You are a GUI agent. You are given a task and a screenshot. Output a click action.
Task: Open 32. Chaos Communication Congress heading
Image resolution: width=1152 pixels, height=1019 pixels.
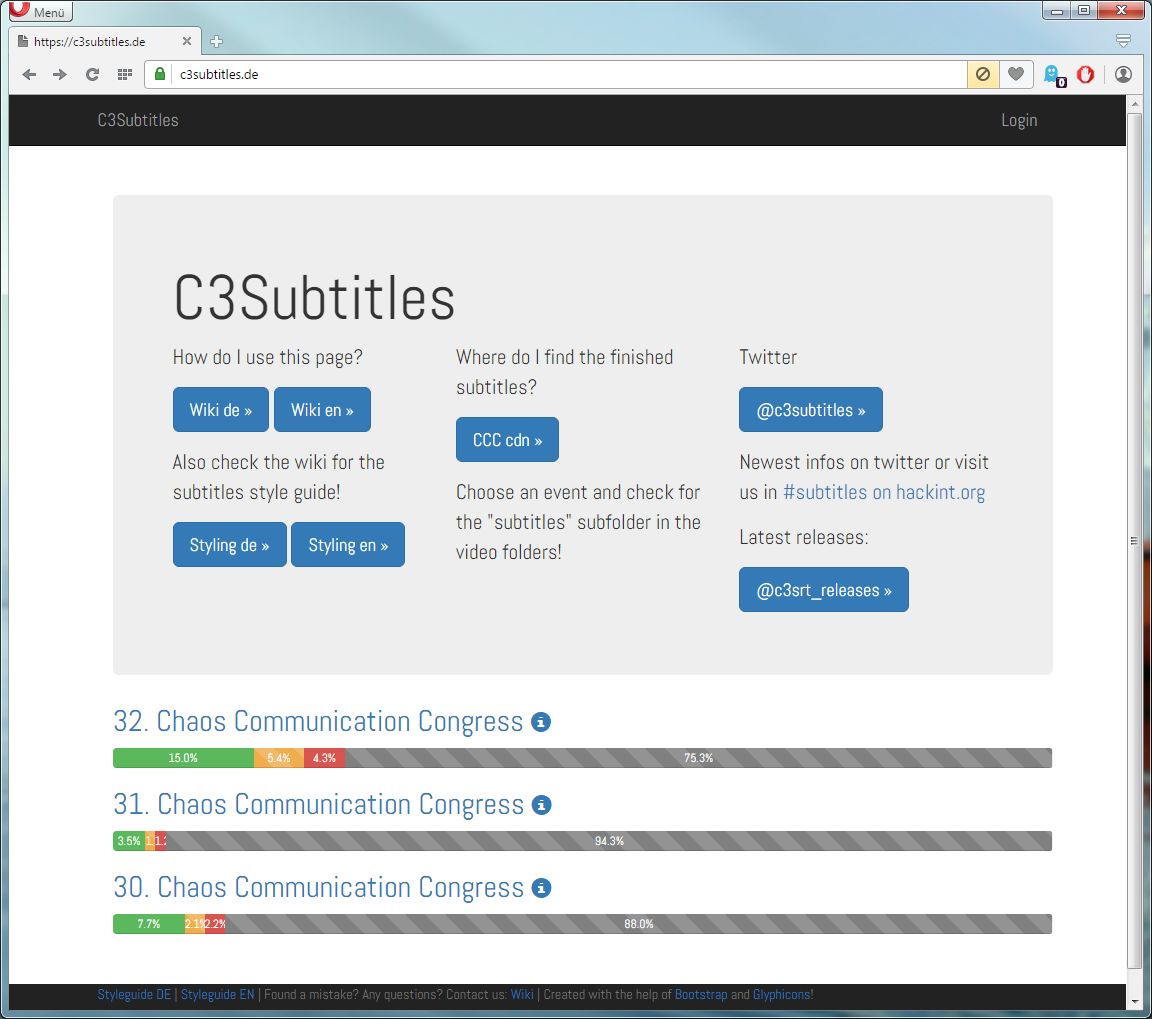tap(318, 721)
